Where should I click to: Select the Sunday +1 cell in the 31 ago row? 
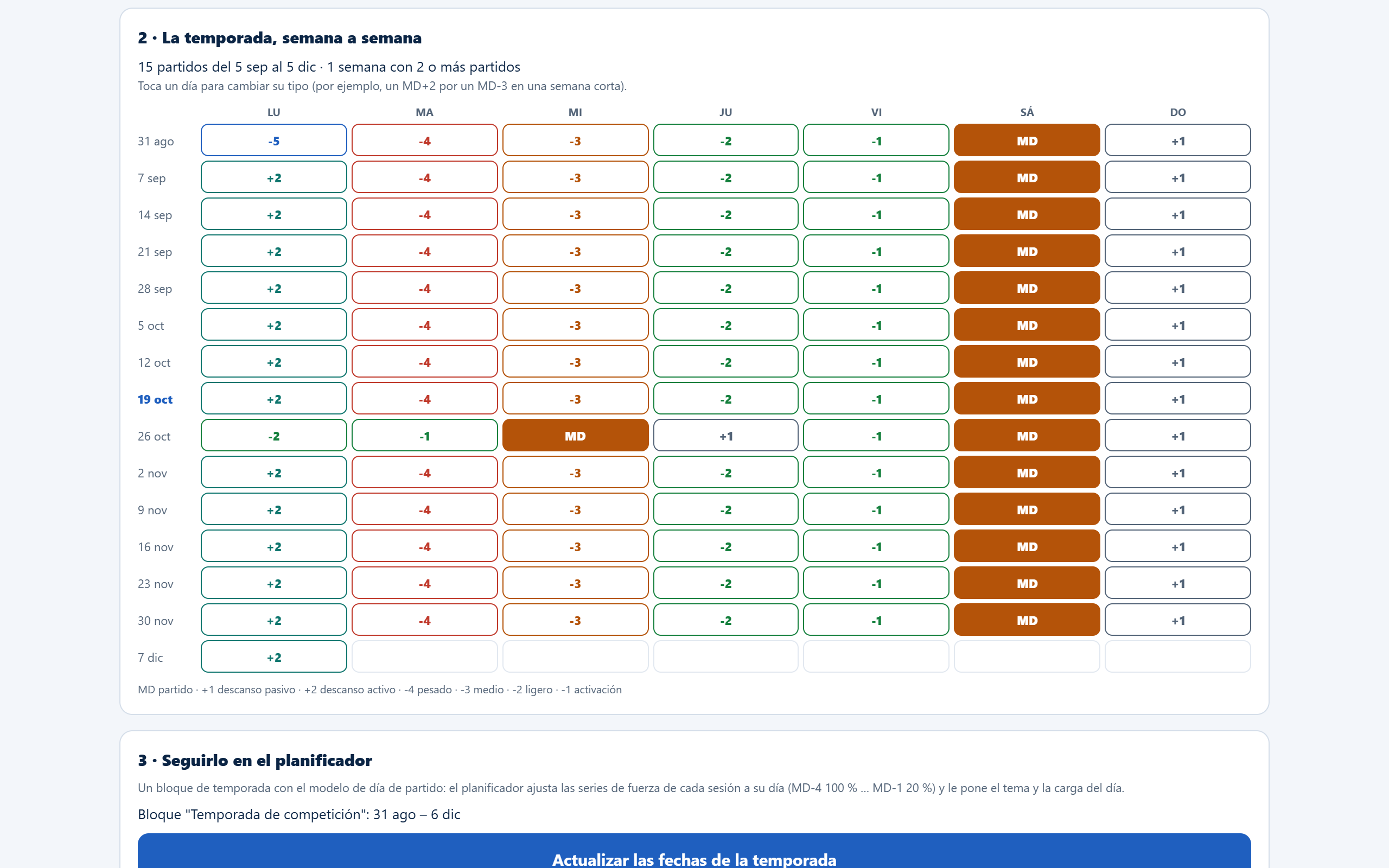coord(1177,140)
